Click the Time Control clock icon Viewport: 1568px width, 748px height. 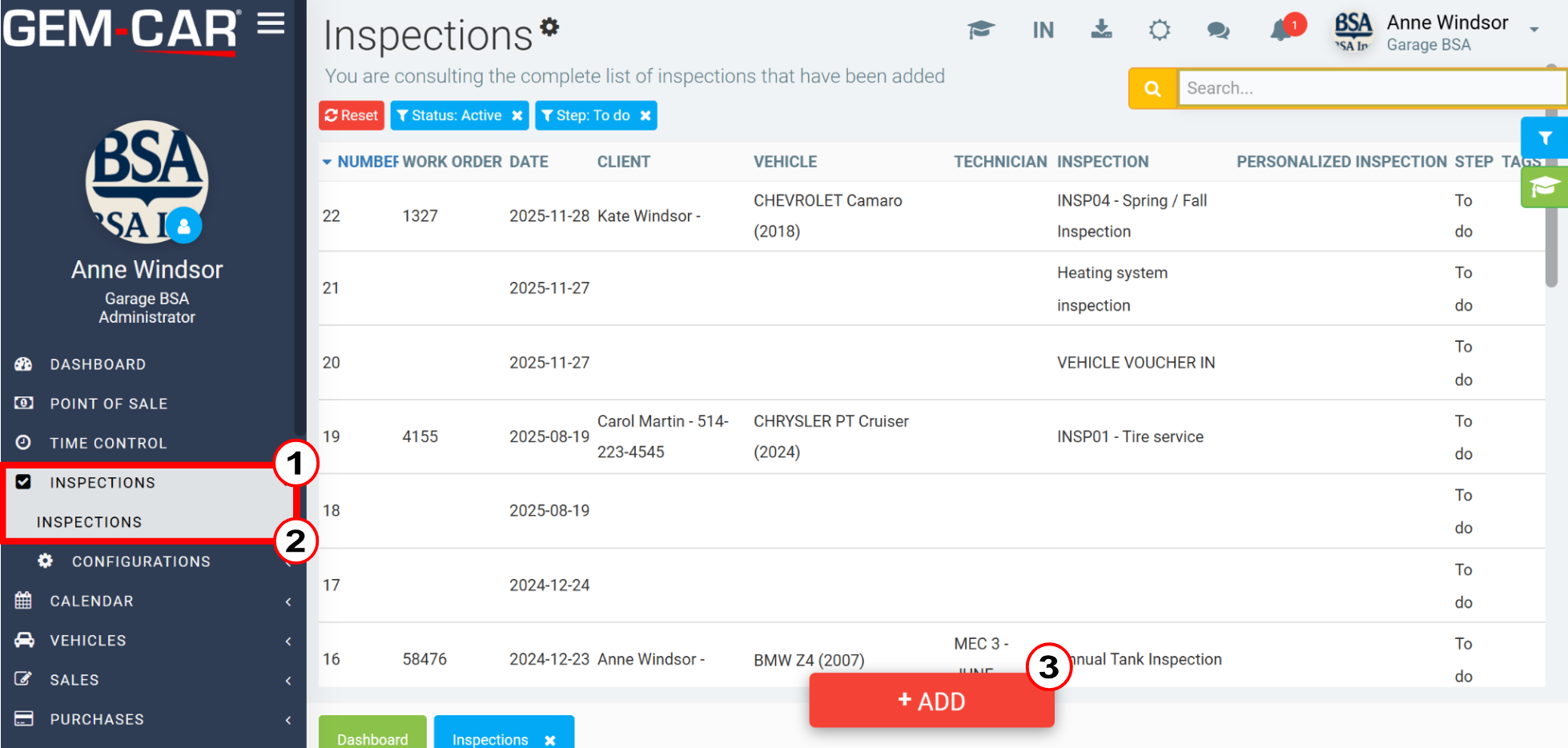point(24,442)
